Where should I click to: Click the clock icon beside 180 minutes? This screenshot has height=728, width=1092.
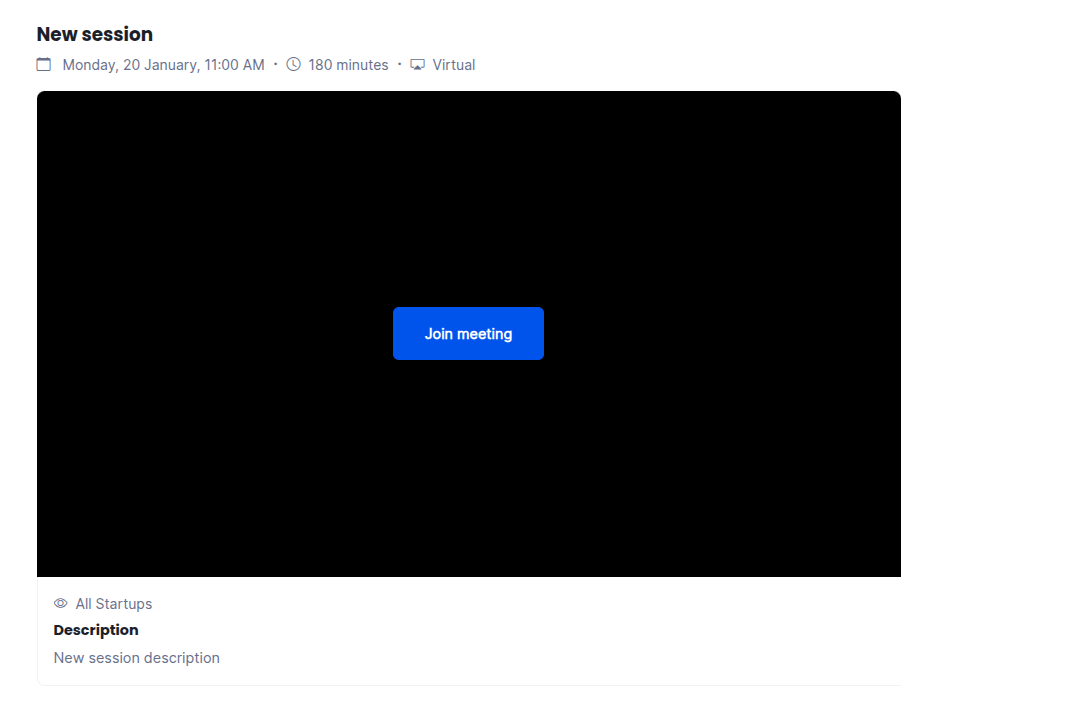pyautogui.click(x=294, y=65)
